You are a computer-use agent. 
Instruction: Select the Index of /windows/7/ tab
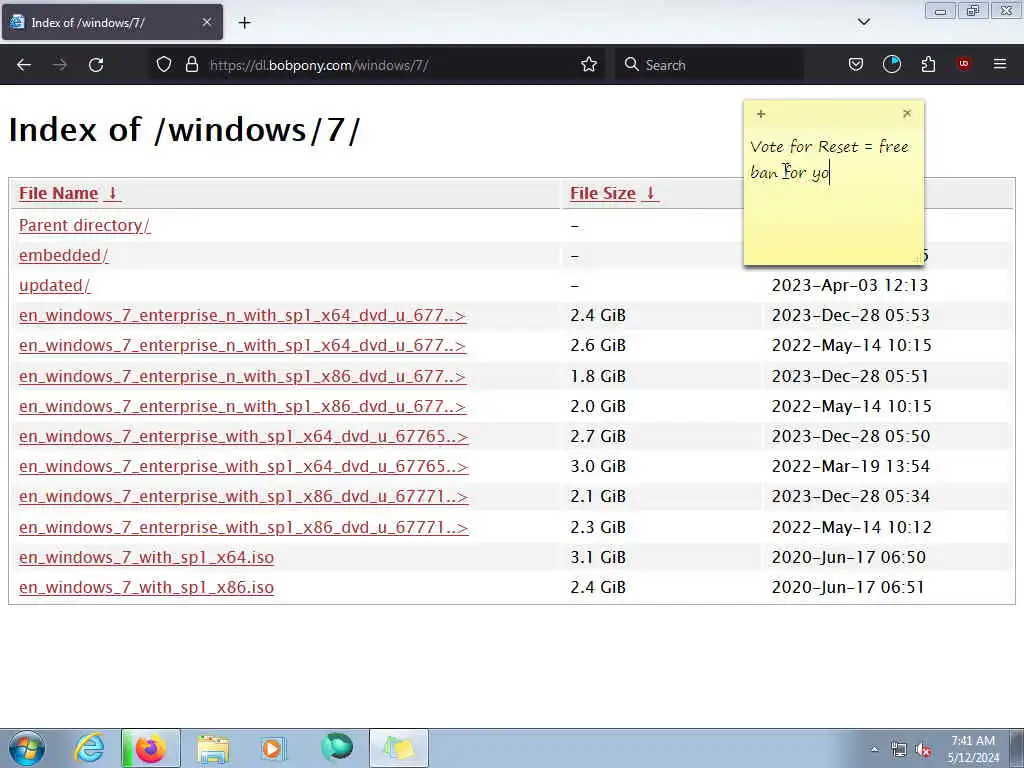[x=112, y=22]
